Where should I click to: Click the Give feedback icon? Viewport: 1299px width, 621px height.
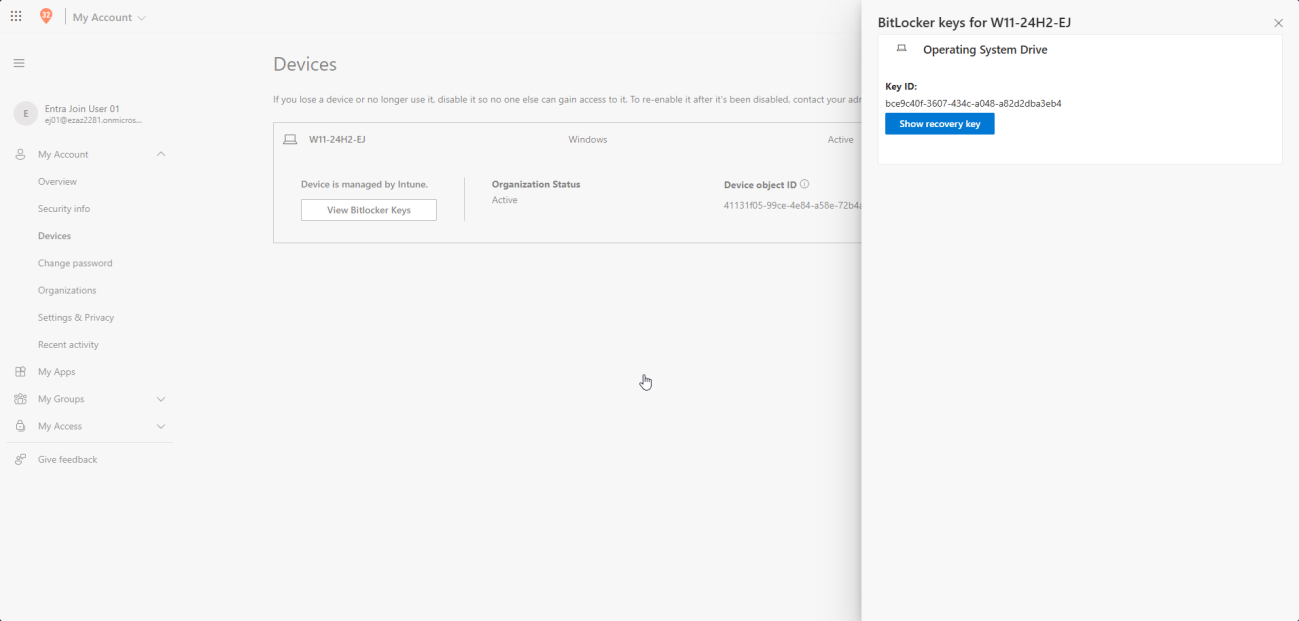[x=20, y=460]
